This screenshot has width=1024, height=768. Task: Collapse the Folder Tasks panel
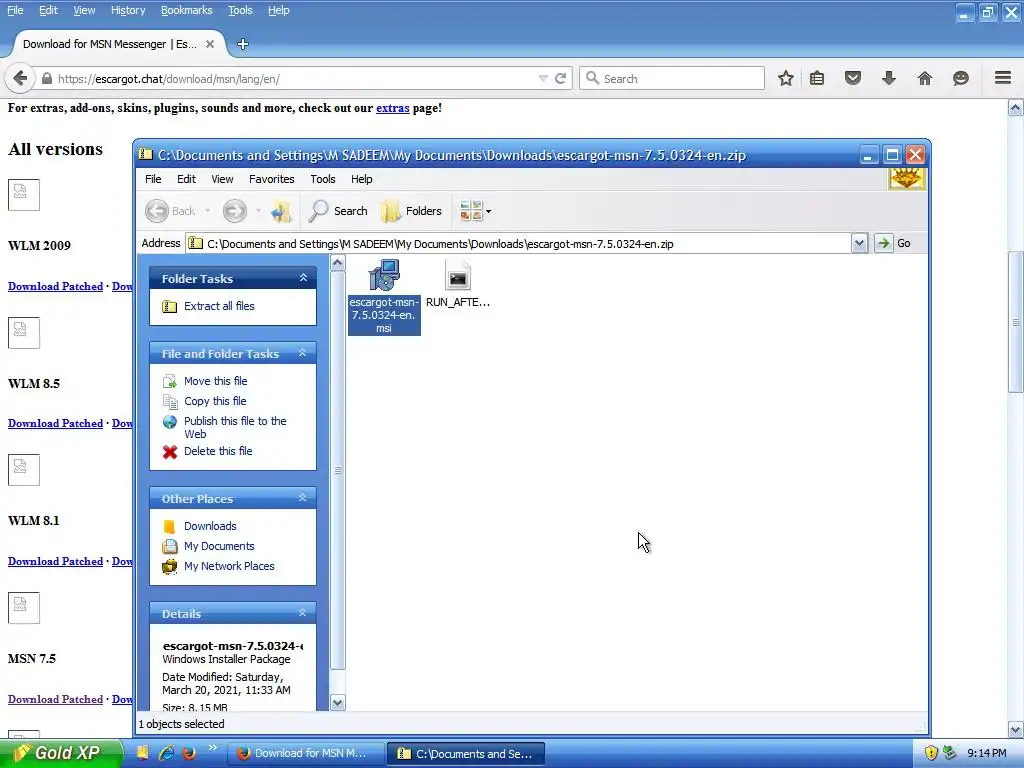(x=303, y=278)
